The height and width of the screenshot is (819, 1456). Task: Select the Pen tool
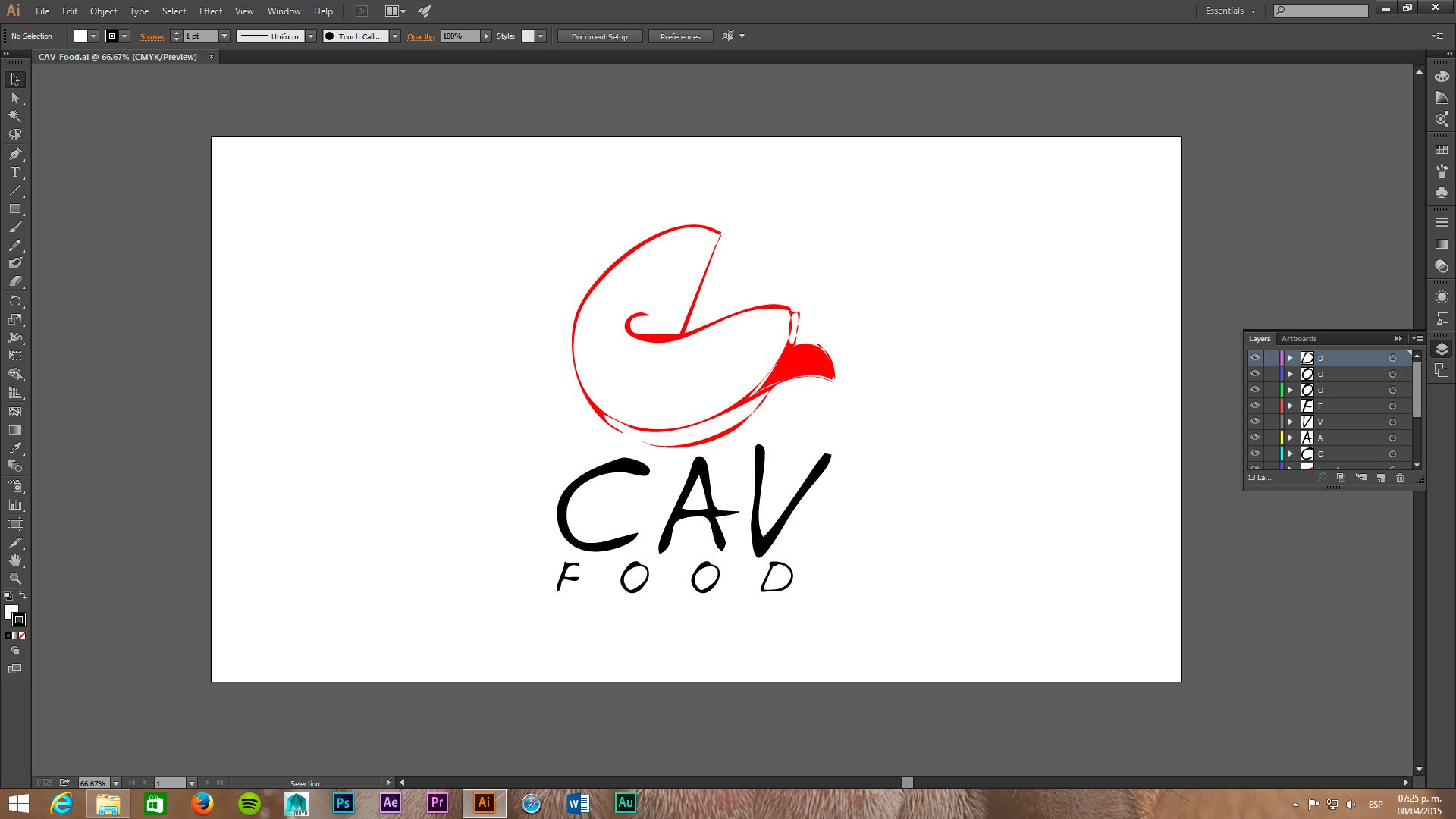click(14, 154)
